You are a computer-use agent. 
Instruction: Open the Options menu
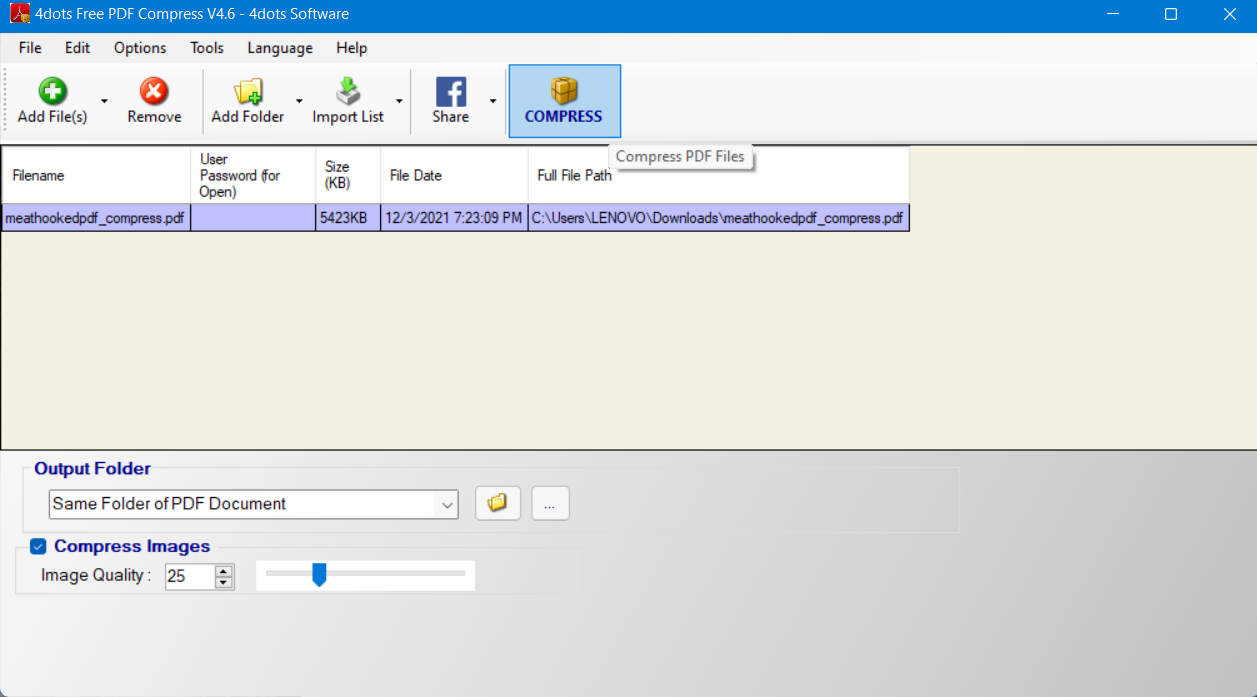(140, 48)
